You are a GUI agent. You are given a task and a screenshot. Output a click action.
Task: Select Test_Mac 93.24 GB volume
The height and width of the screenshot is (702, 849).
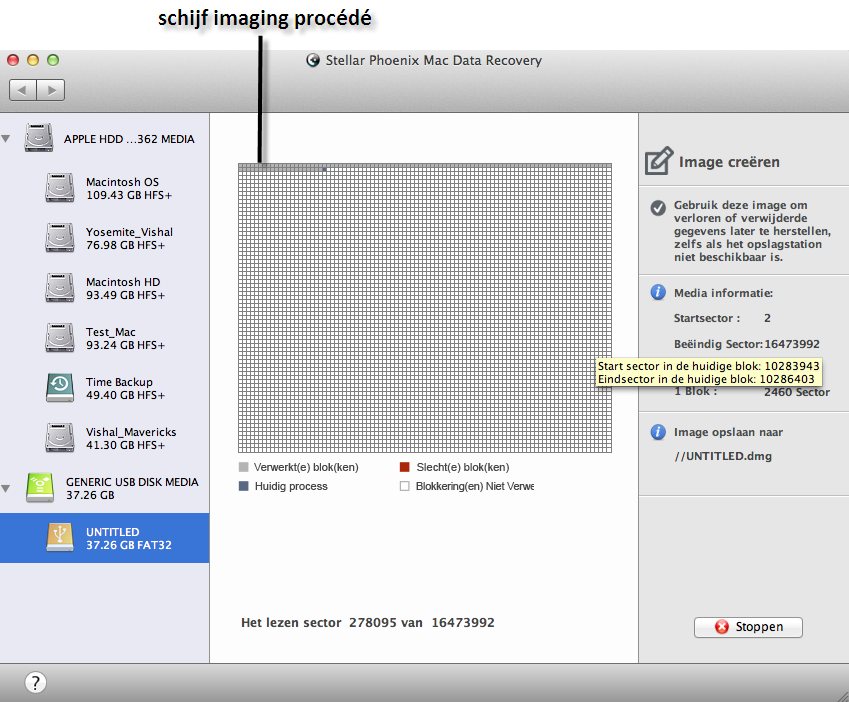pos(105,338)
